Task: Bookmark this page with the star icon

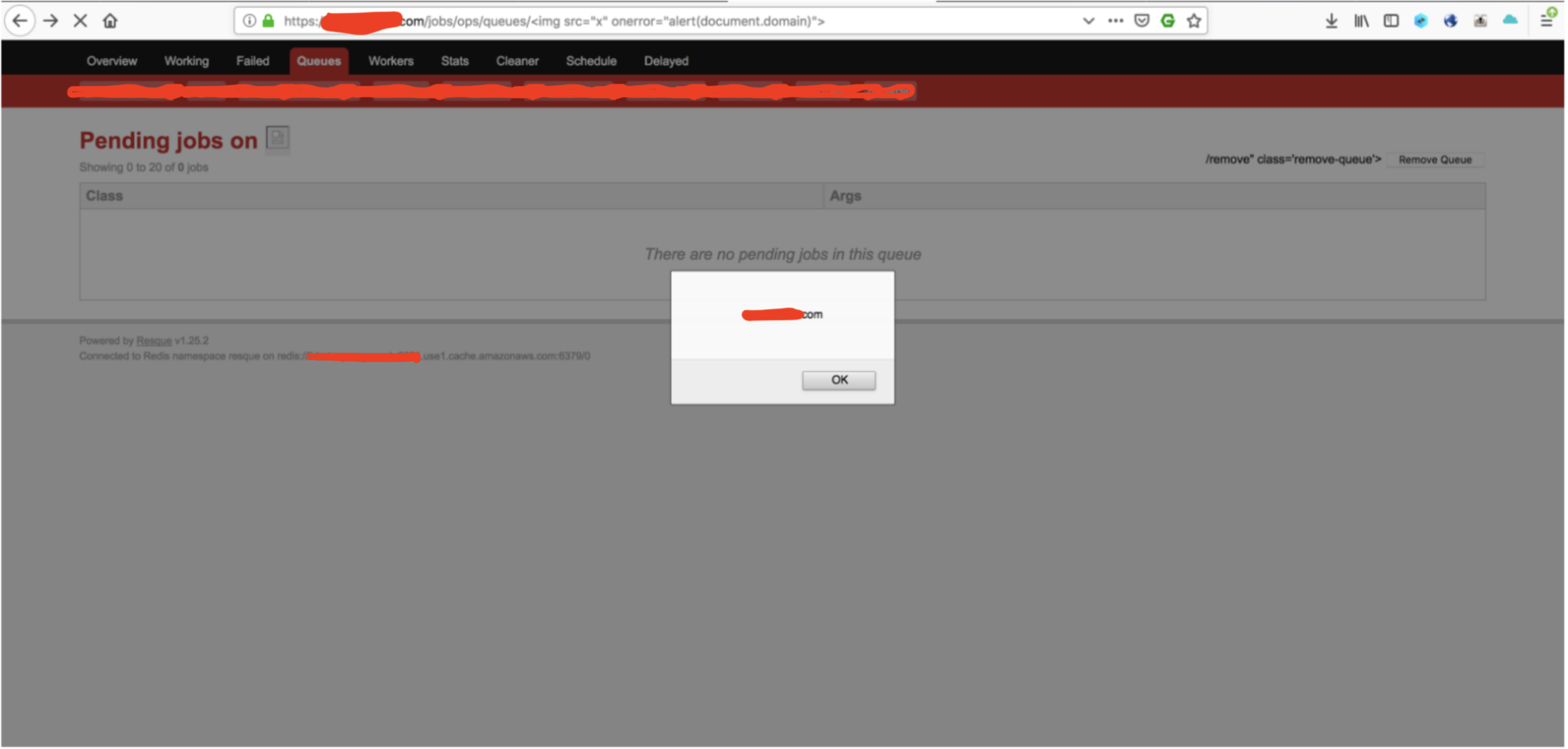Action: [x=1194, y=21]
